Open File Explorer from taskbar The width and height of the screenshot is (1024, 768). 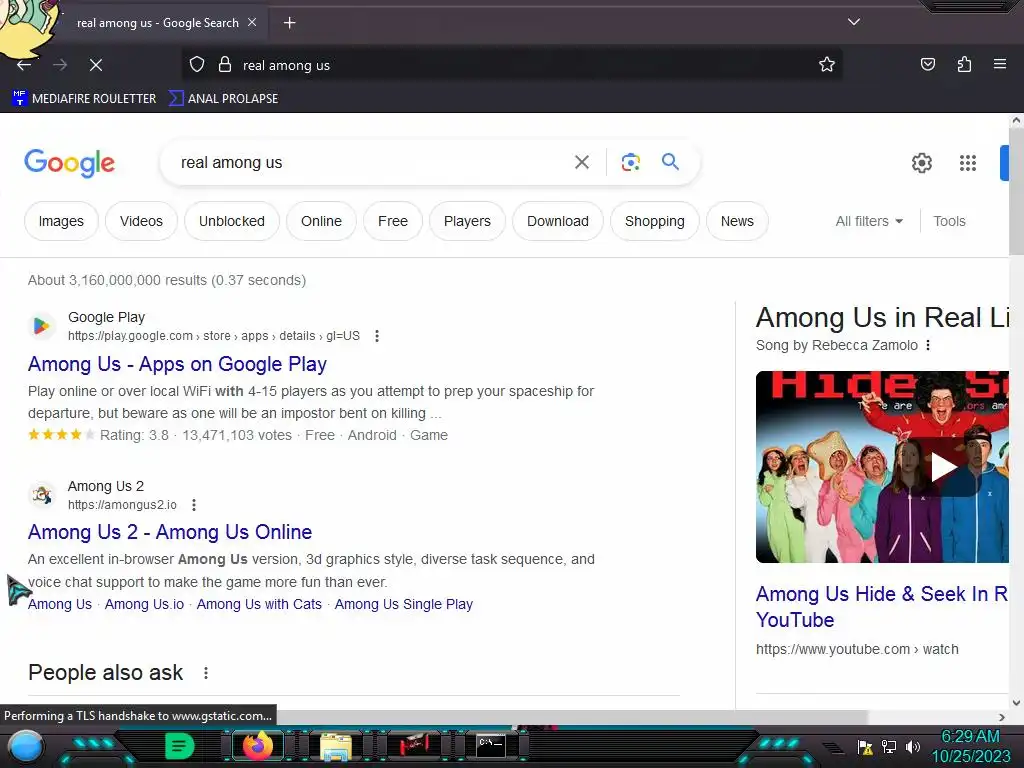[x=335, y=746]
